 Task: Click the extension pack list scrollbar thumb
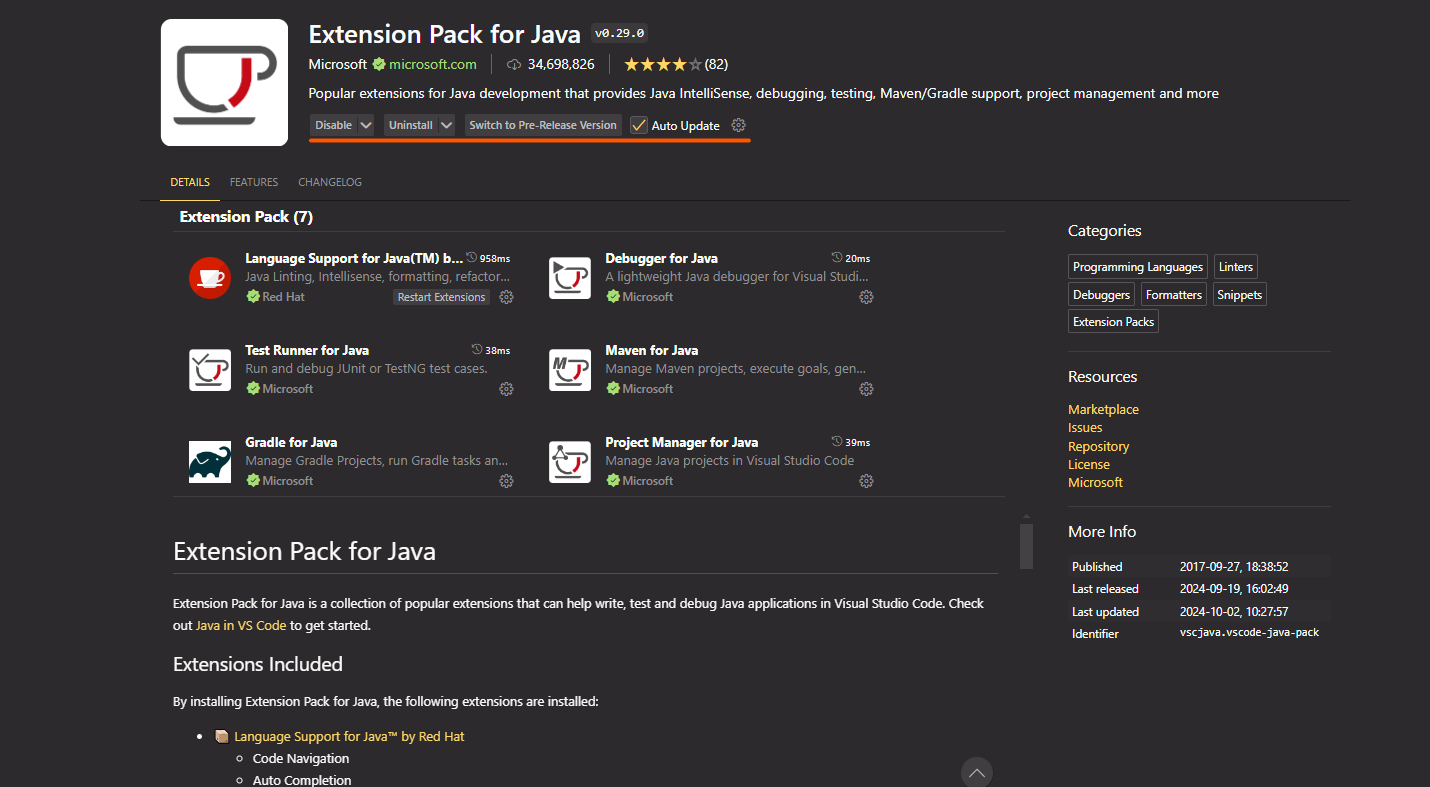click(x=1026, y=546)
